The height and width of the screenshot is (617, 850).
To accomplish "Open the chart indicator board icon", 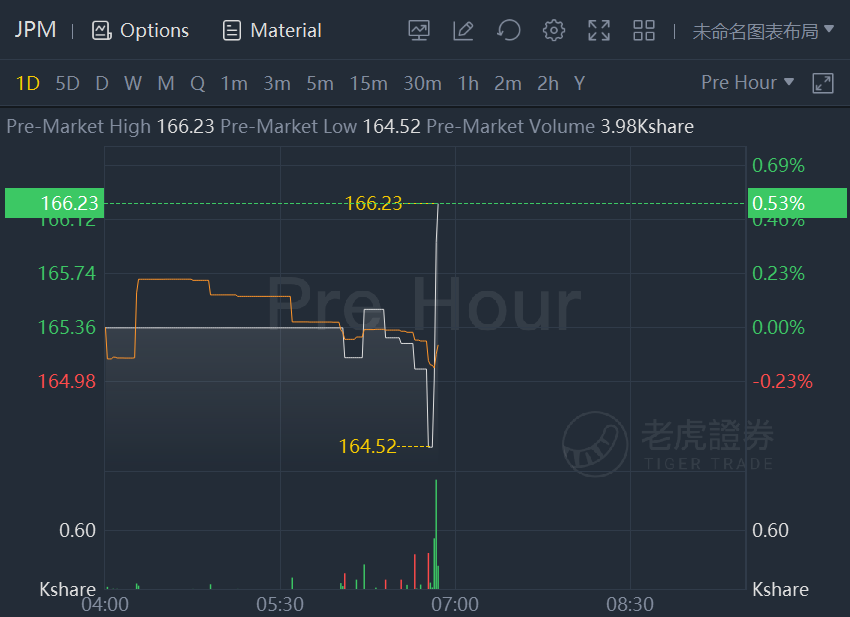I will (x=418, y=30).
